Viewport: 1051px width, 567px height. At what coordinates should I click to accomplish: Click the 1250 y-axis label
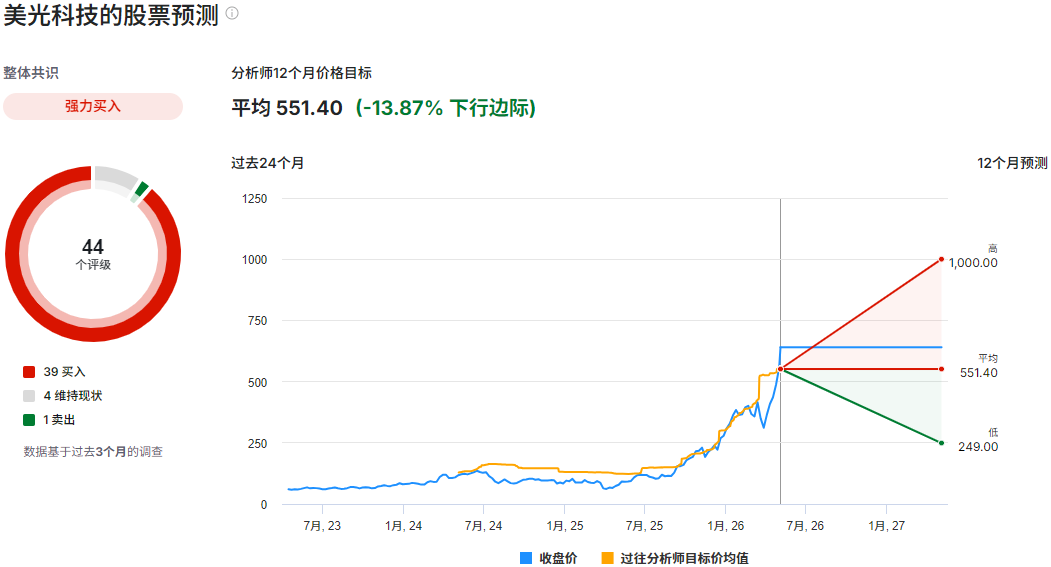point(255,199)
